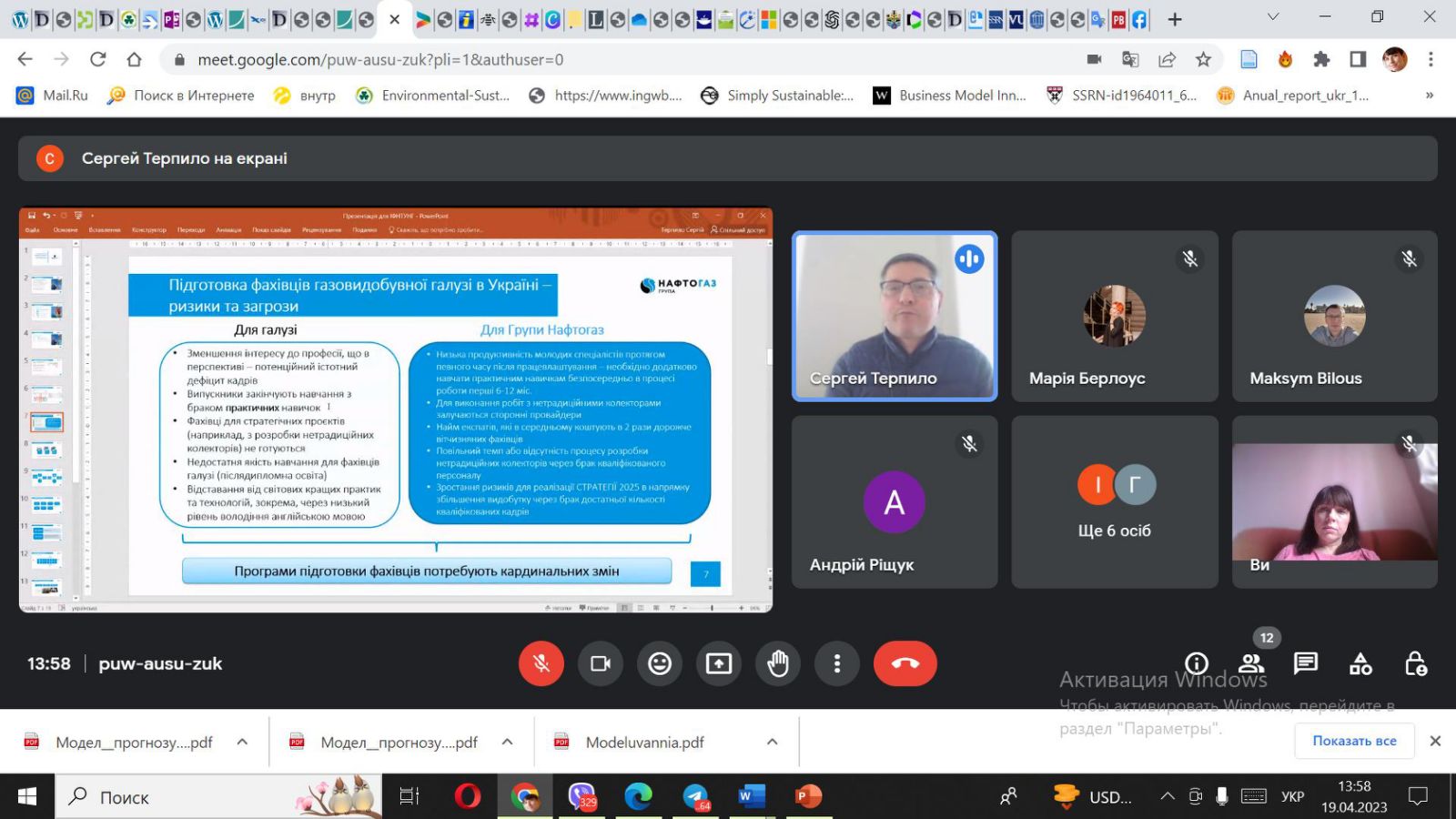
Task: Open the Mail.Ru bookmark
Action: tap(53, 96)
